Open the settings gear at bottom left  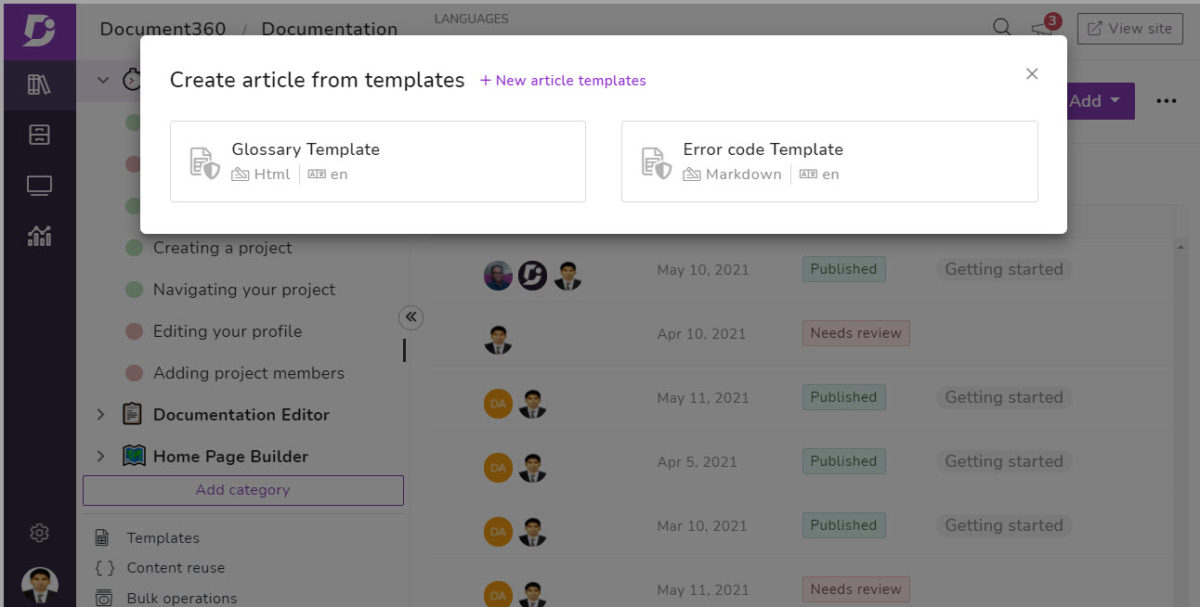point(40,533)
